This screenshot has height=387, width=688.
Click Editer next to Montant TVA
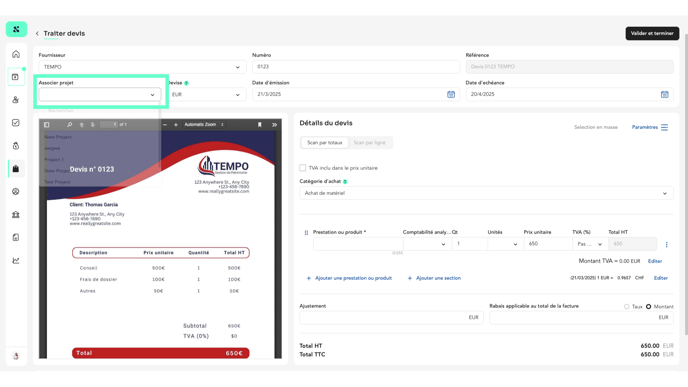(655, 261)
